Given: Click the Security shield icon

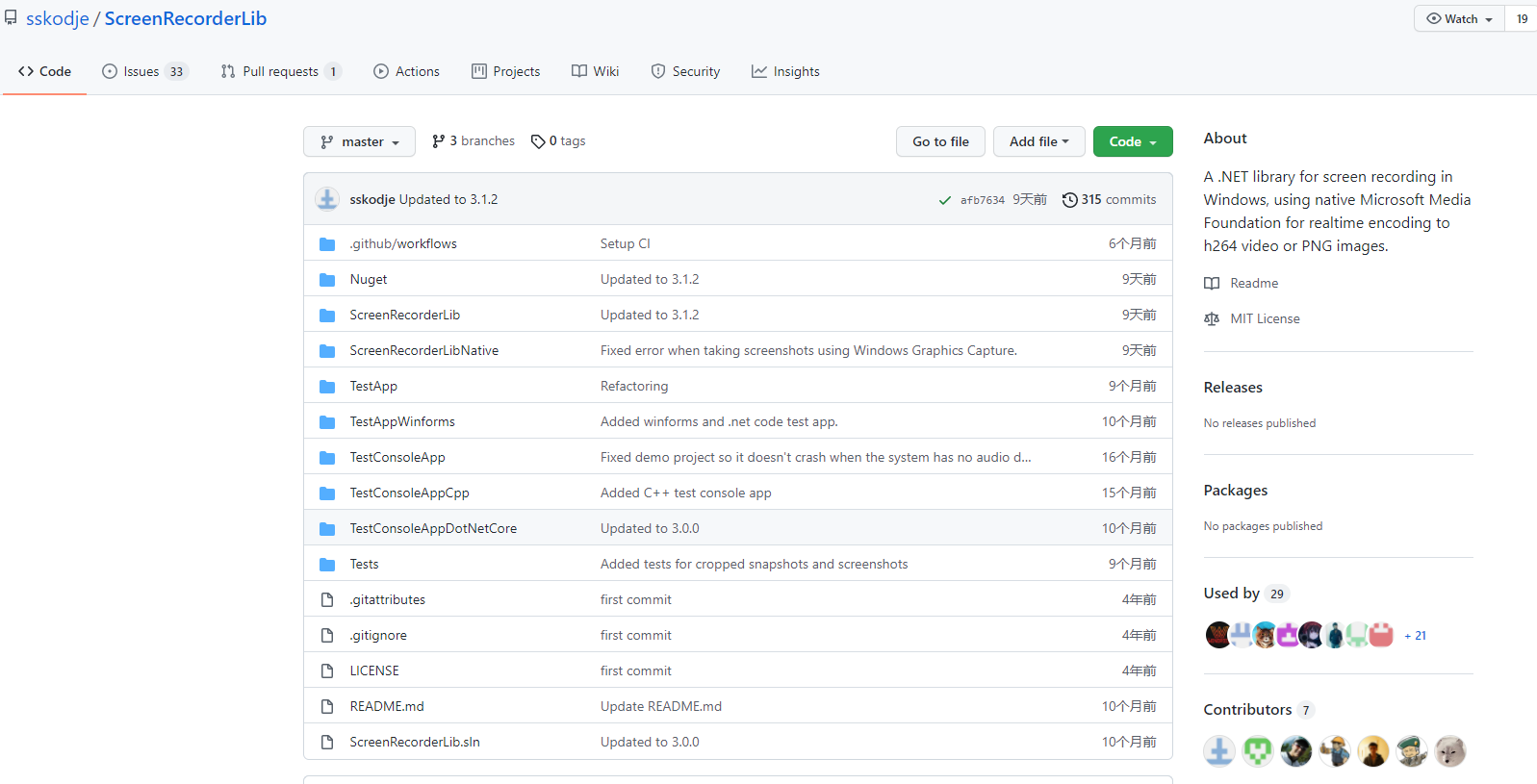Looking at the screenshot, I should [x=658, y=71].
